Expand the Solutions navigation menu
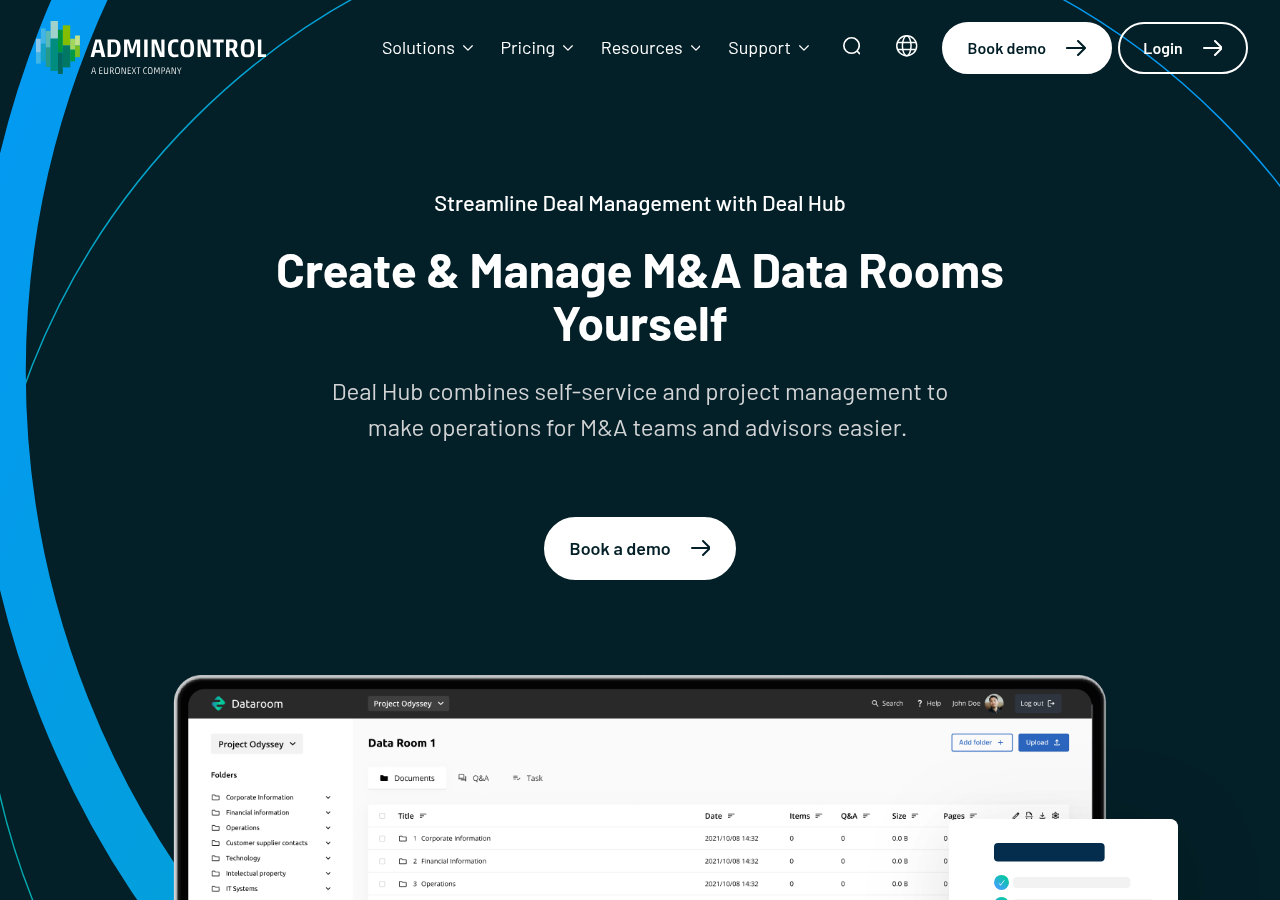This screenshot has height=900, width=1280. pyautogui.click(x=428, y=48)
